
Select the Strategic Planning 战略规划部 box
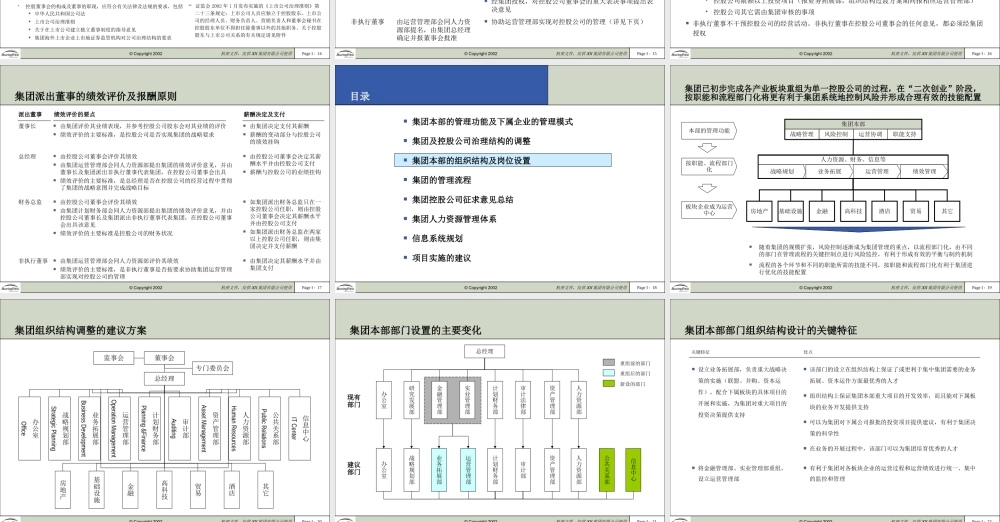point(59,428)
